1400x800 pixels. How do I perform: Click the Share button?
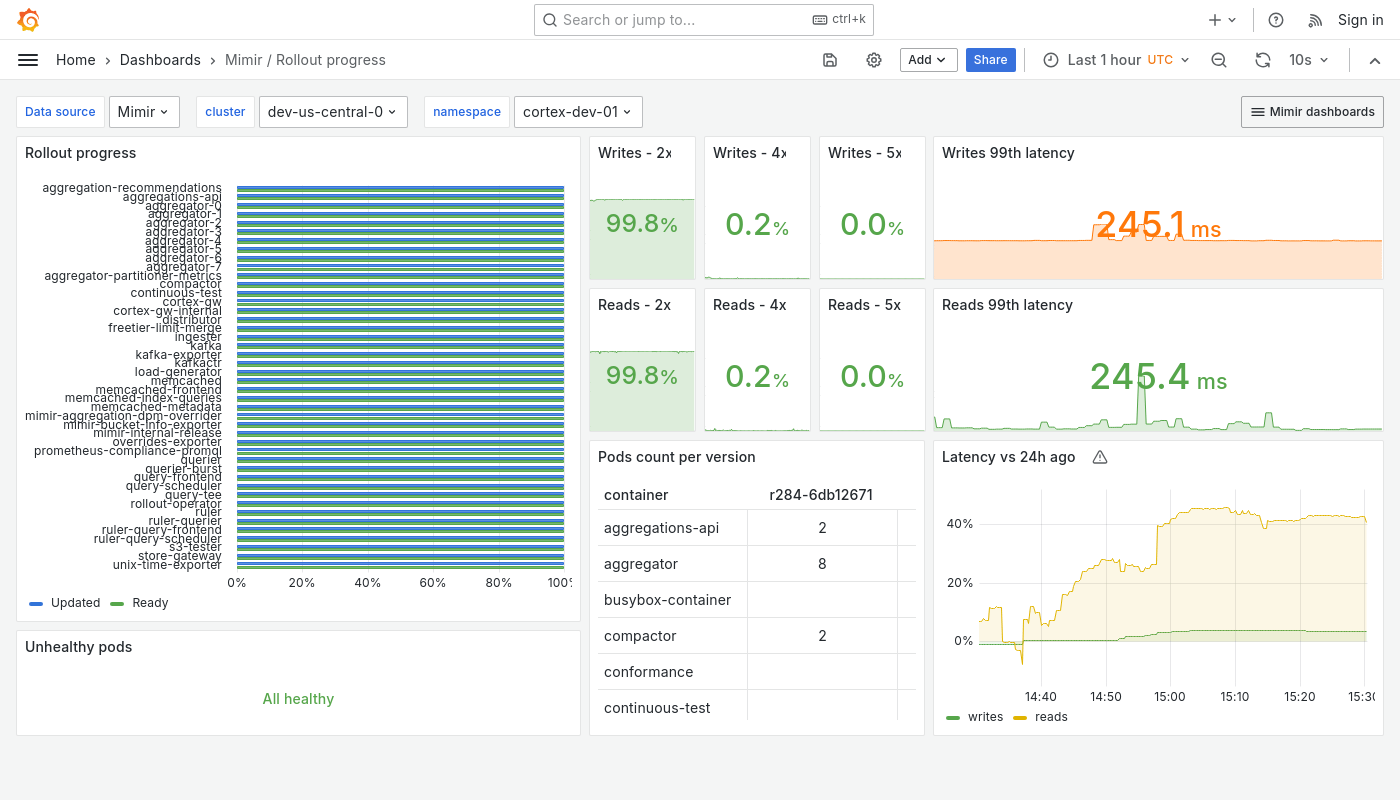[990, 60]
